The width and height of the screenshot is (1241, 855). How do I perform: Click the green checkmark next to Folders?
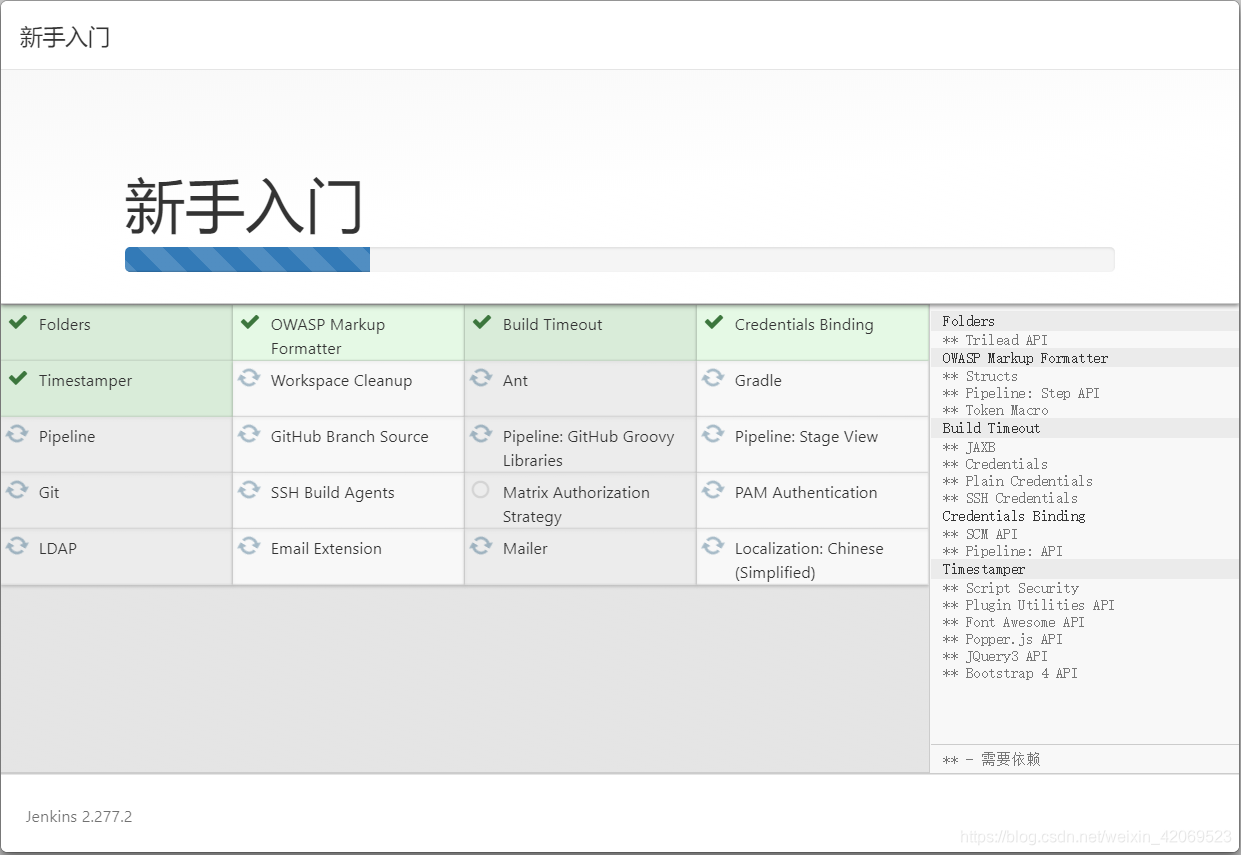(x=17, y=323)
